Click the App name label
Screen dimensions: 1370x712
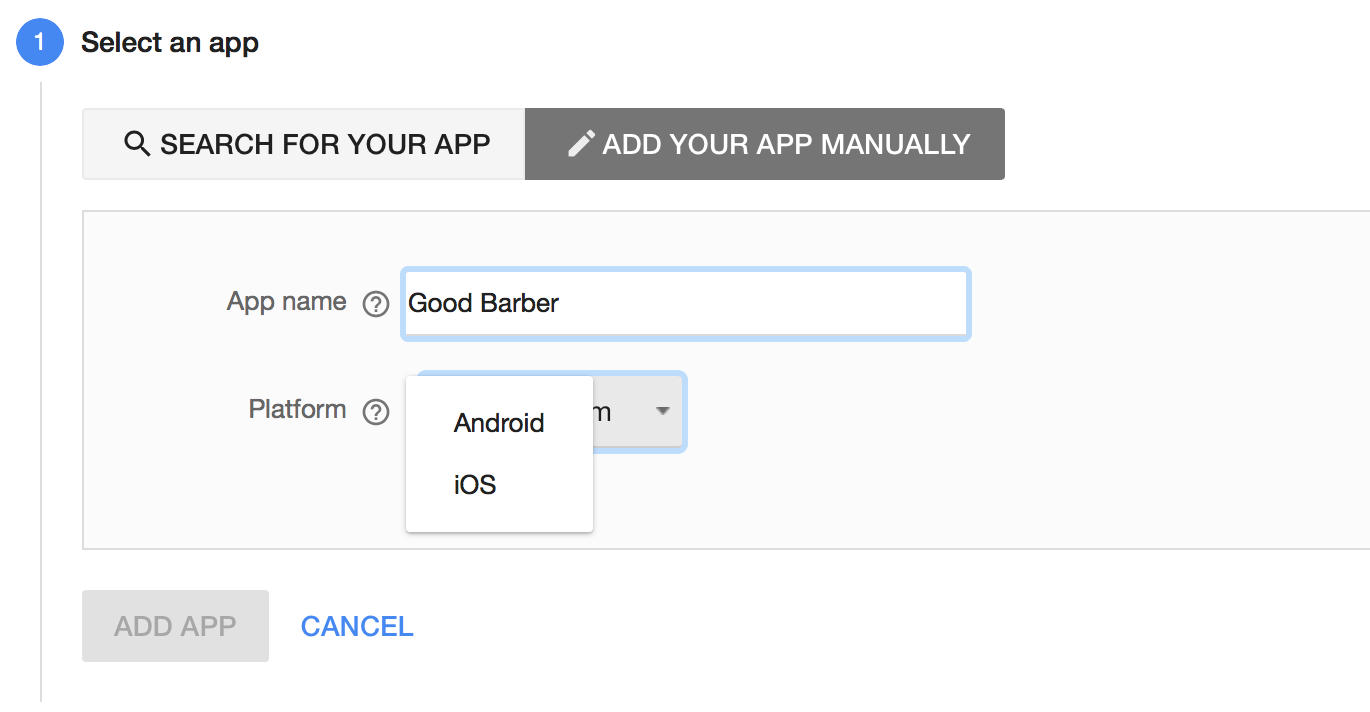(x=287, y=302)
